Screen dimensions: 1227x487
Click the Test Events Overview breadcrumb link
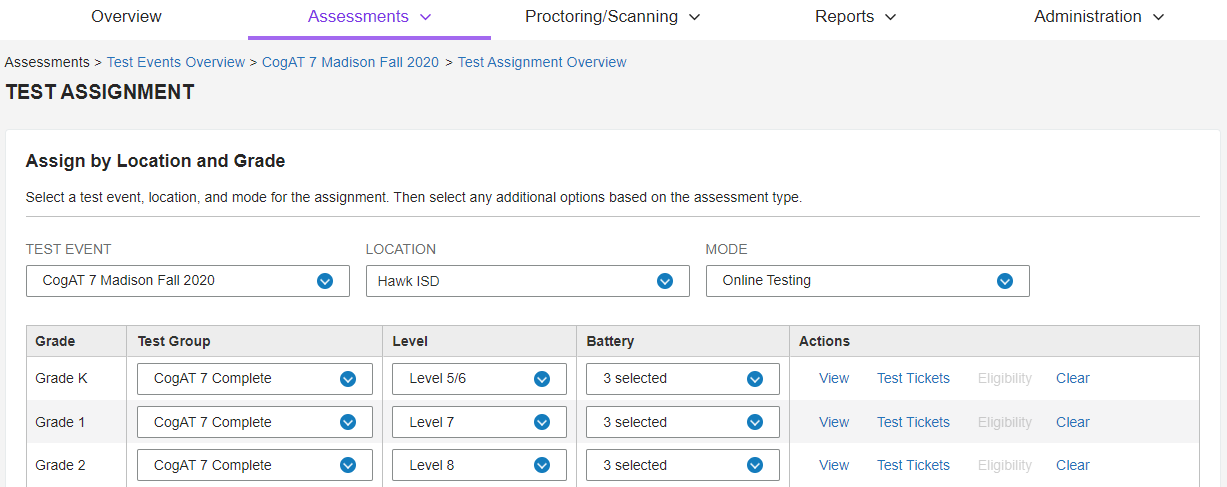tap(176, 62)
